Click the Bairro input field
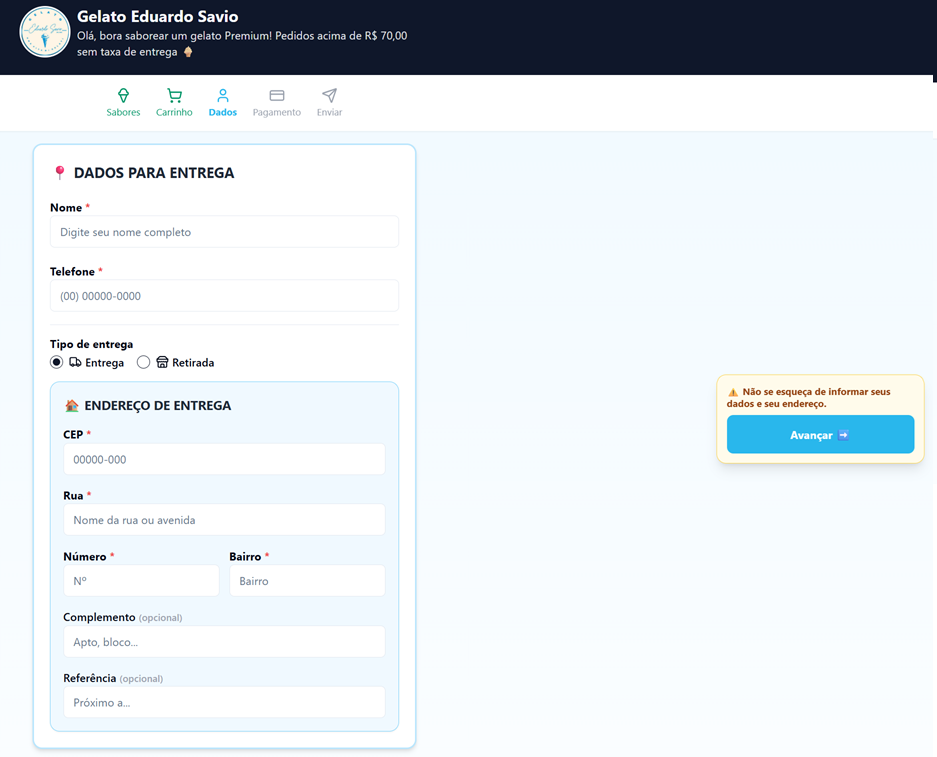 tap(307, 581)
